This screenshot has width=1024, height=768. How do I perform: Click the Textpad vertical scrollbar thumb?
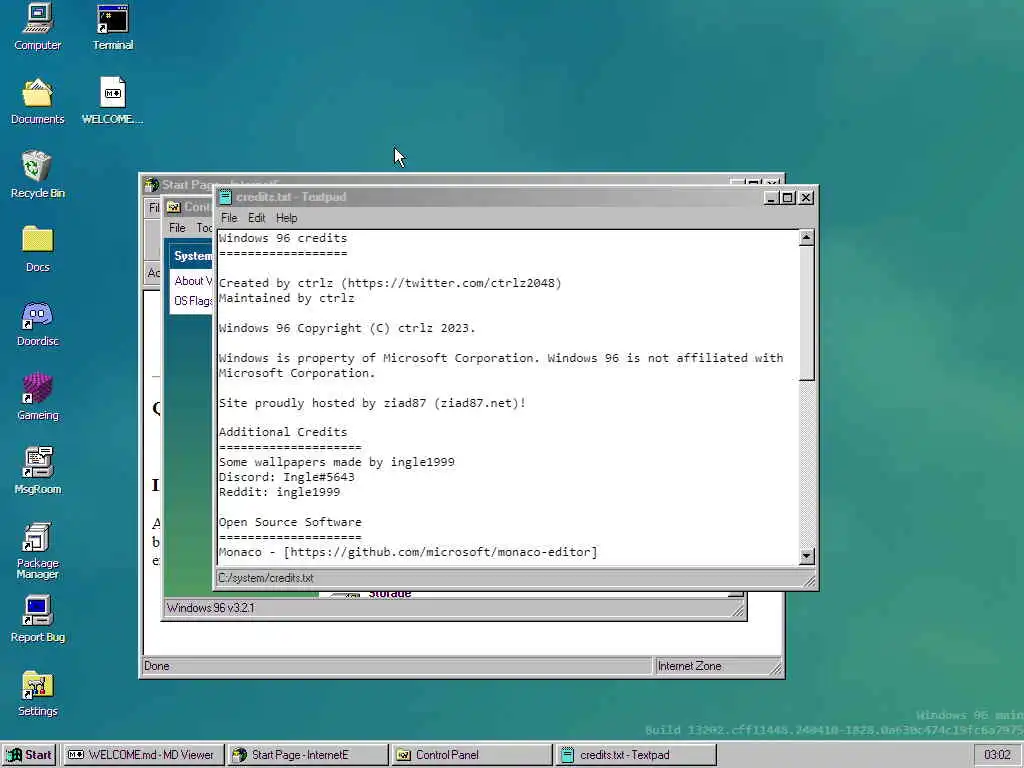point(807,313)
